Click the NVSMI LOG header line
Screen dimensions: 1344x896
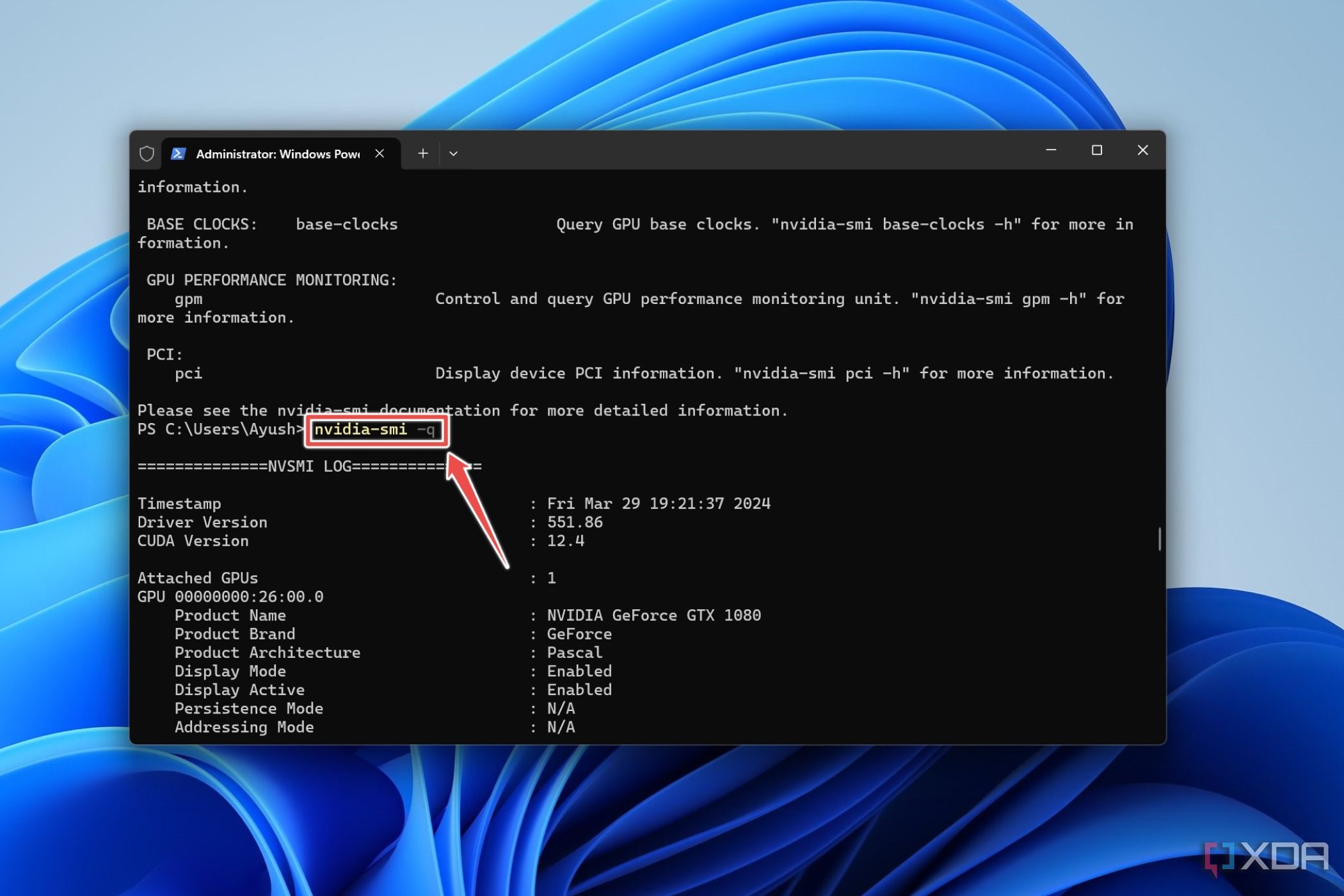[310, 467]
